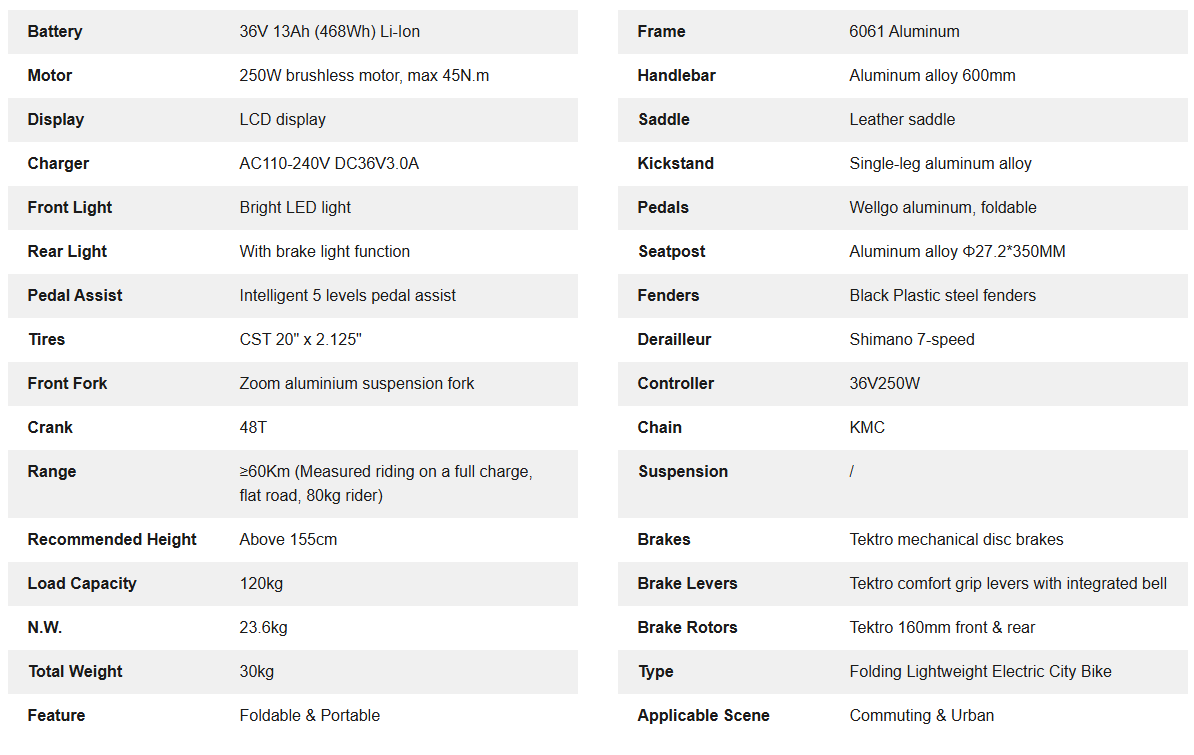Viewport: 1194px width, 755px height.
Task: Select the Folding Lightweight Electric City Bike text
Action: [x=980, y=672]
